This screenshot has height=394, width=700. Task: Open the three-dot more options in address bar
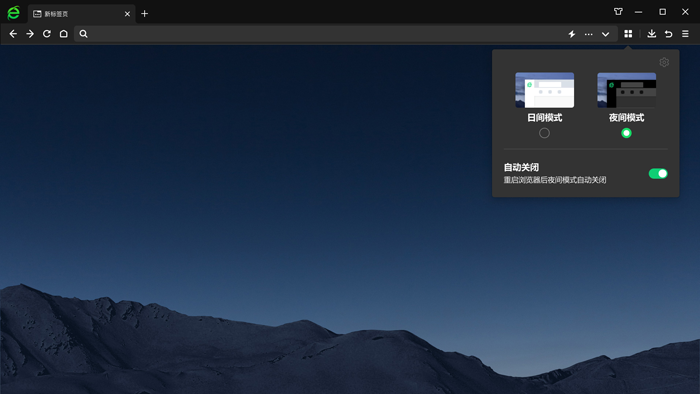(x=589, y=34)
